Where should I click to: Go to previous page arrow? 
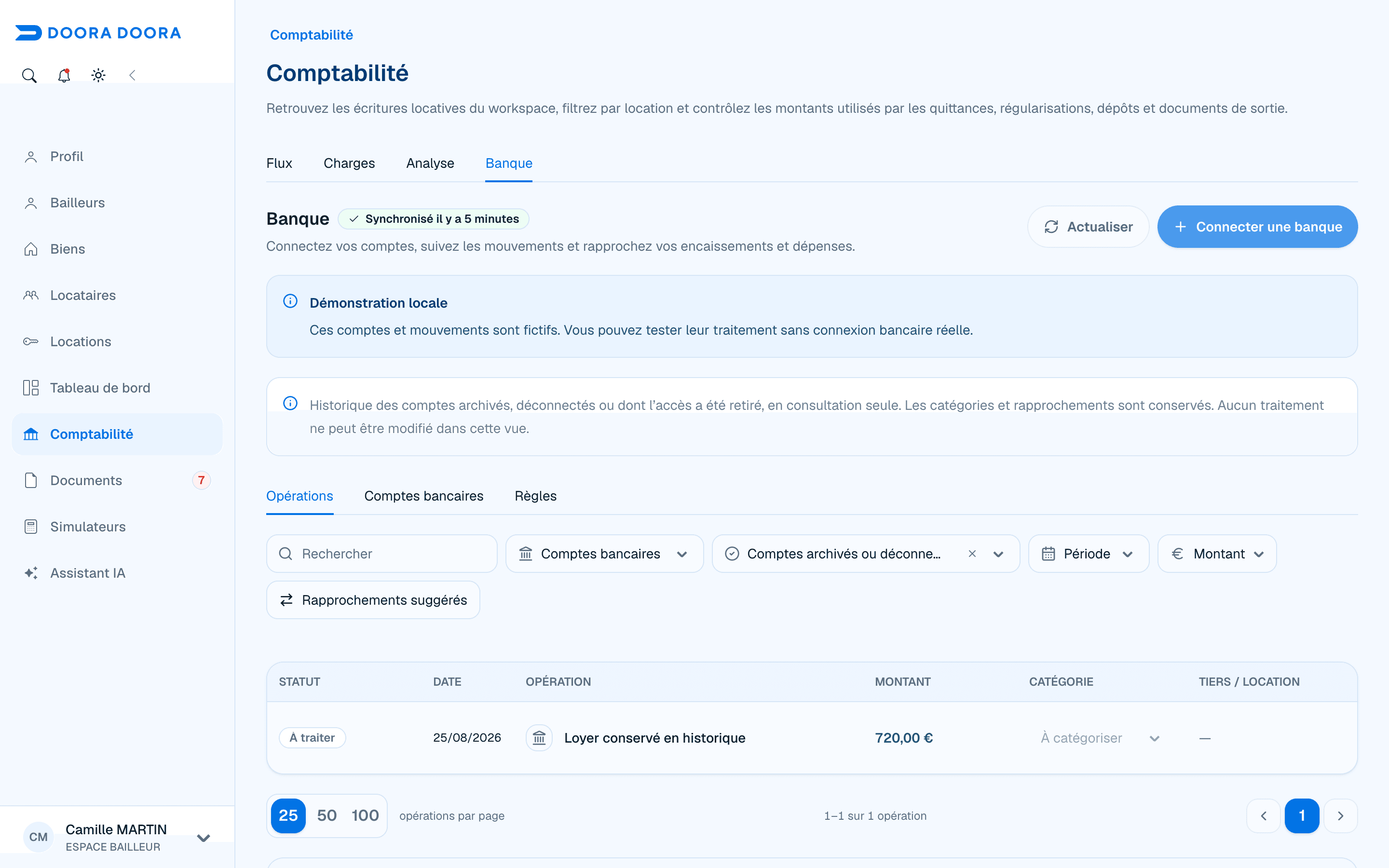1263,816
